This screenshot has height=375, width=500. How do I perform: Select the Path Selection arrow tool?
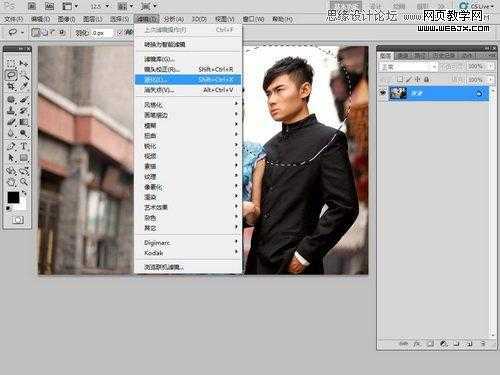(11, 158)
